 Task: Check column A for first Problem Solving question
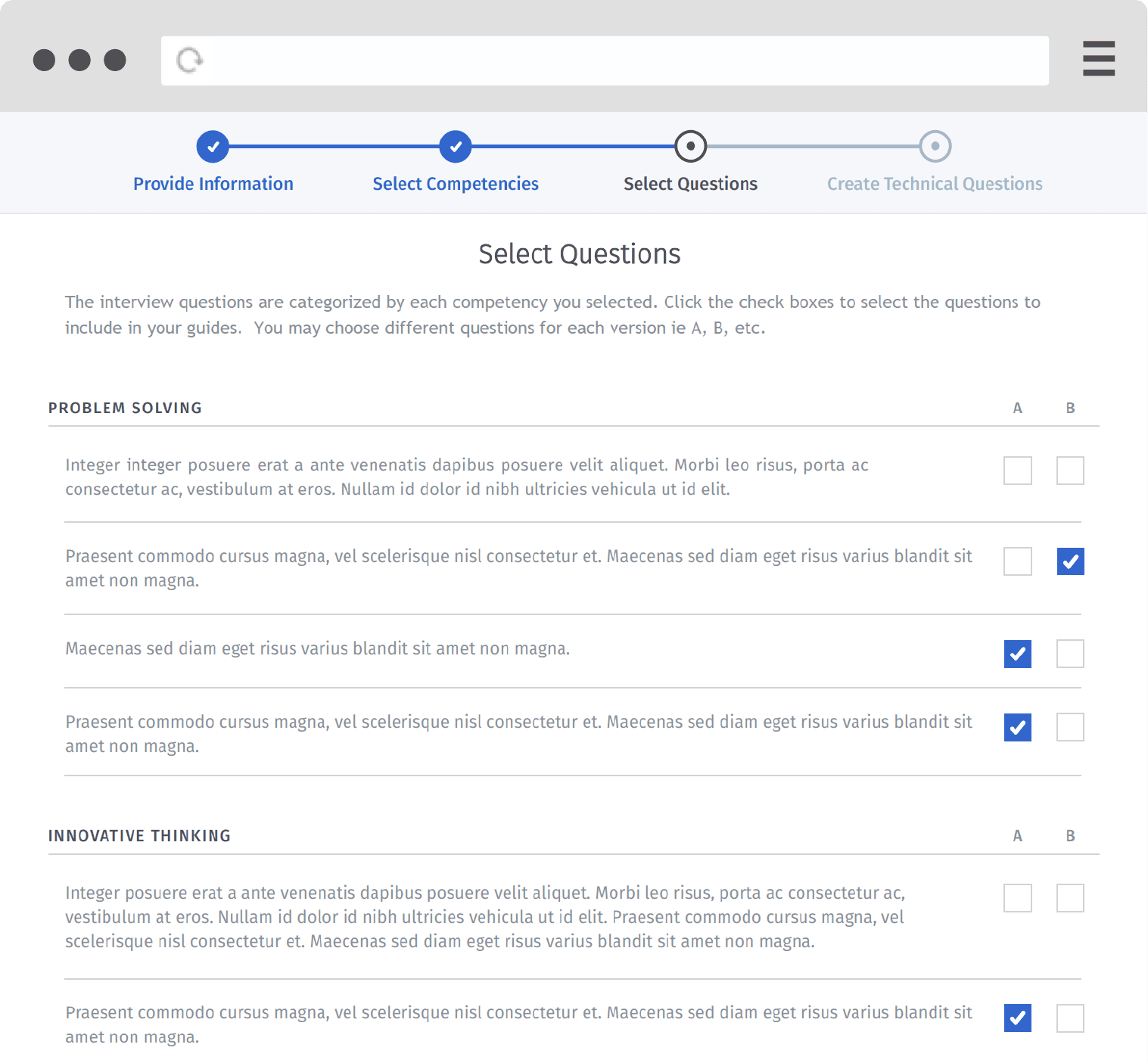pos(1017,471)
